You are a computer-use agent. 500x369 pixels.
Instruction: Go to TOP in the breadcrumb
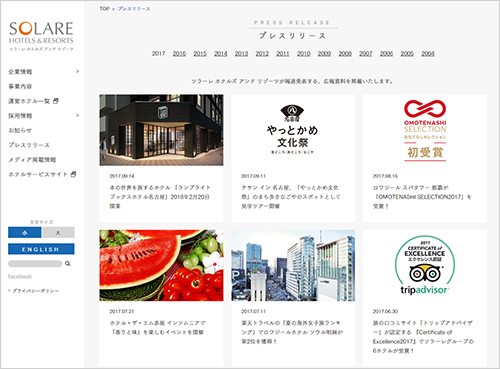click(x=104, y=9)
